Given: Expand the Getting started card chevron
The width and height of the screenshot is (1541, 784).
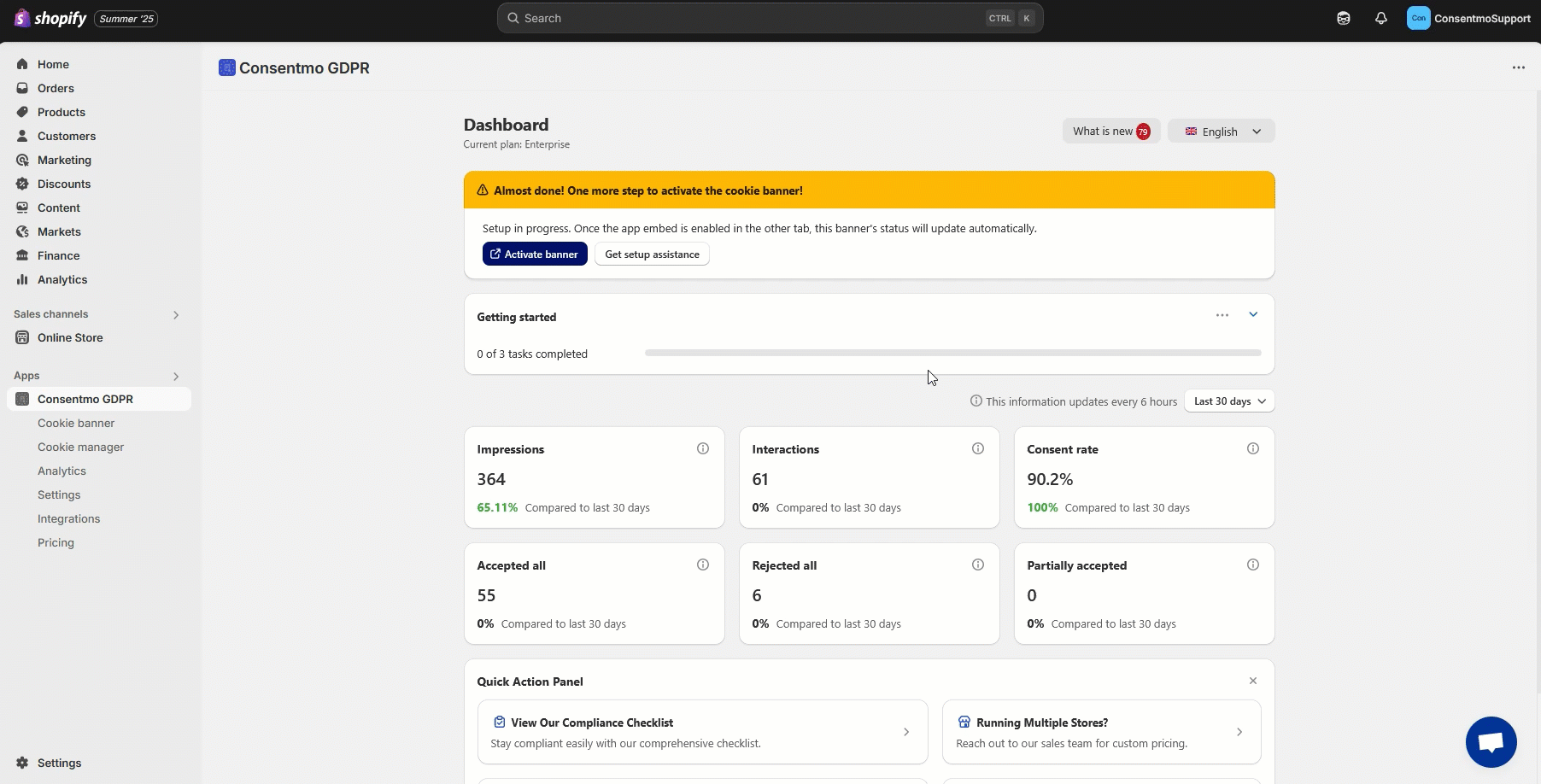Looking at the screenshot, I should [x=1253, y=314].
